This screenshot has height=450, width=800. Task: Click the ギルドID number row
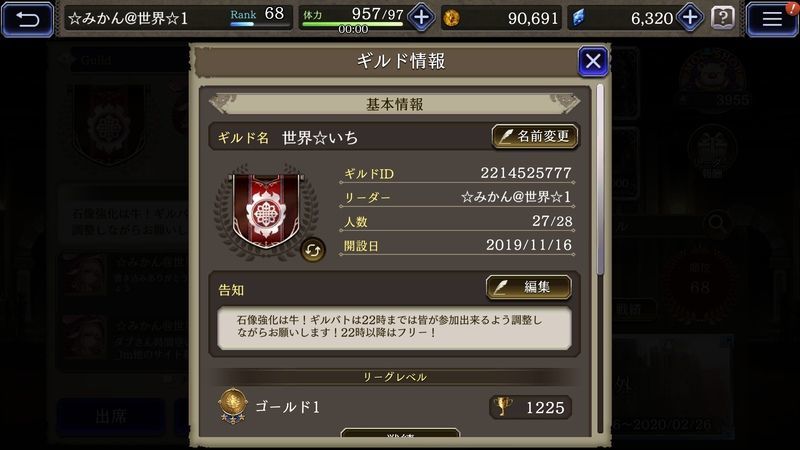point(457,173)
